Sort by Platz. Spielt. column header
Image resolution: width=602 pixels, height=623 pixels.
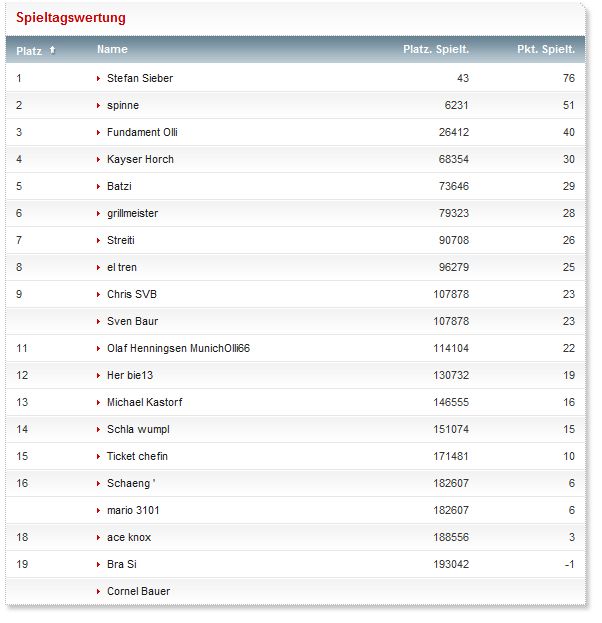tap(435, 49)
